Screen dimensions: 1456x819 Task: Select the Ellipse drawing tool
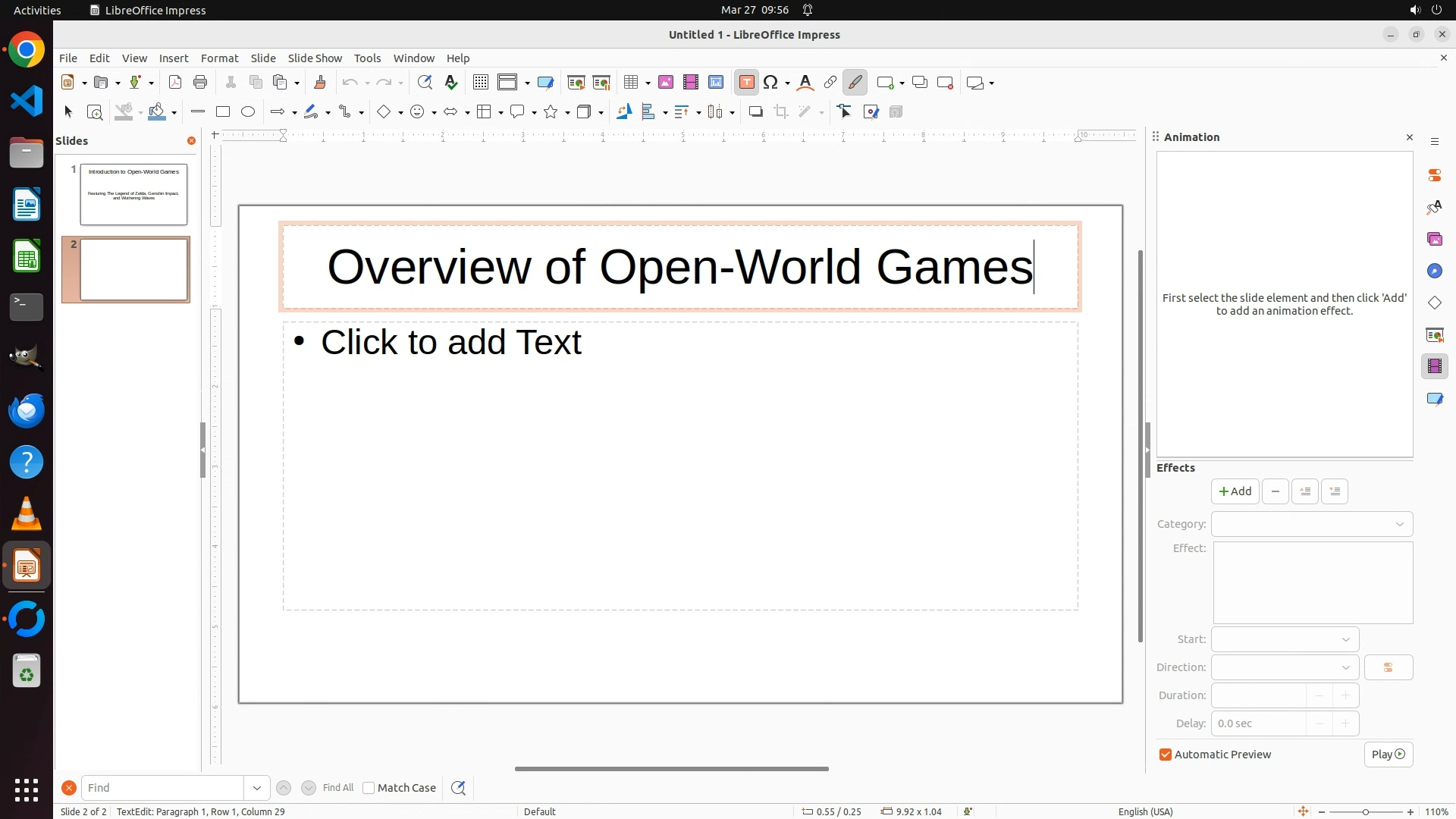[x=248, y=112]
